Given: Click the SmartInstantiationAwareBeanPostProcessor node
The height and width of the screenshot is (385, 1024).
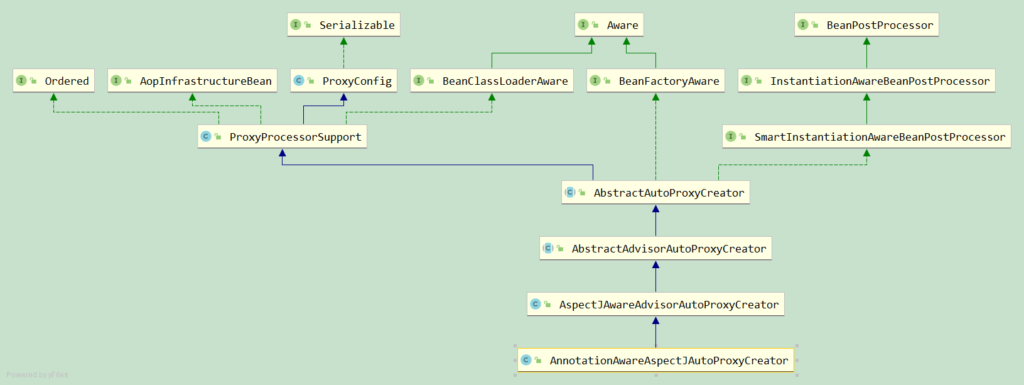Looking at the screenshot, I should tap(867, 137).
